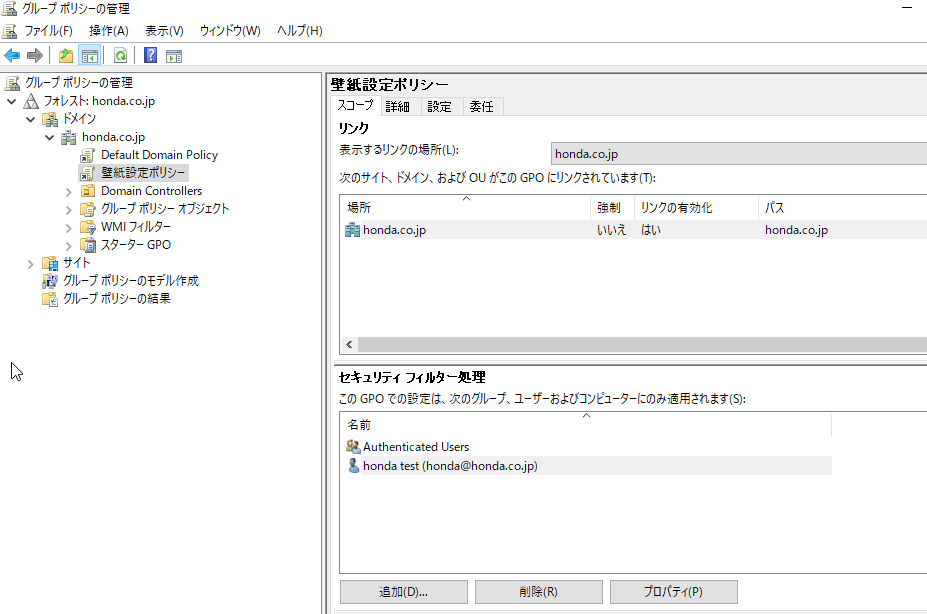927x614 pixels.
Task: Click the app icon next to the File menu
Action: click(10, 31)
